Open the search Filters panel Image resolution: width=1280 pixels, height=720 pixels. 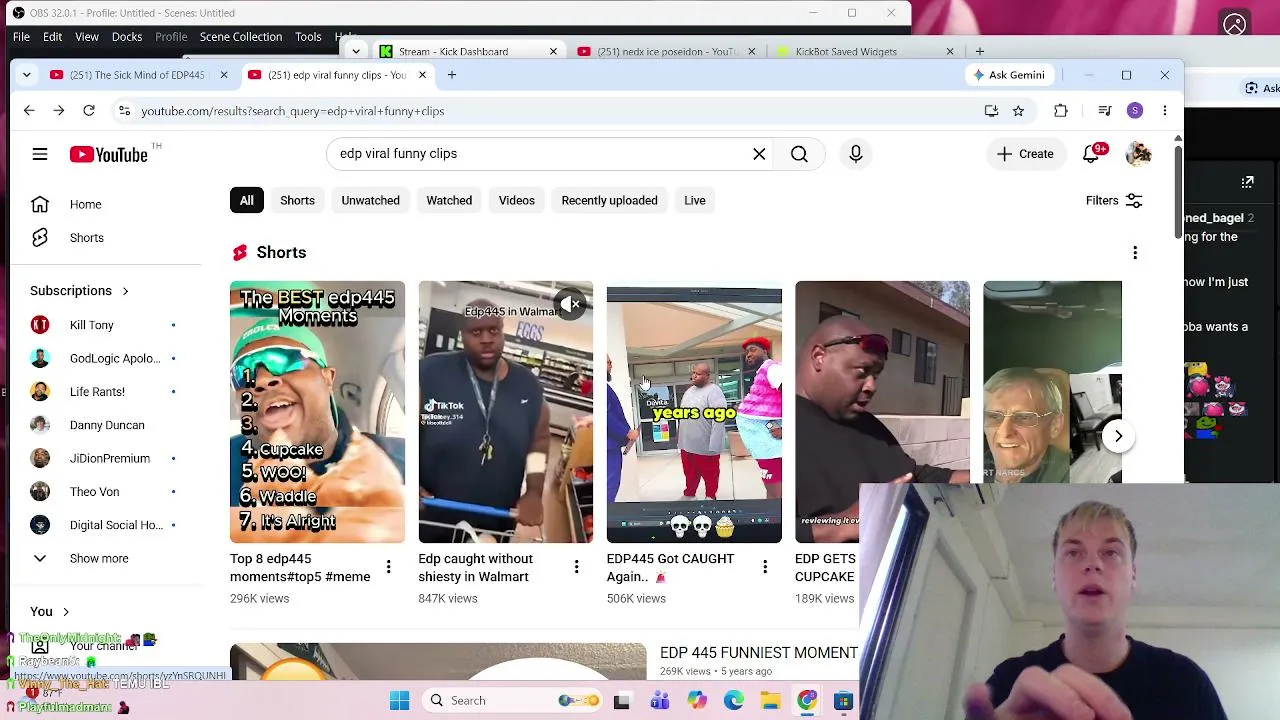1113,200
